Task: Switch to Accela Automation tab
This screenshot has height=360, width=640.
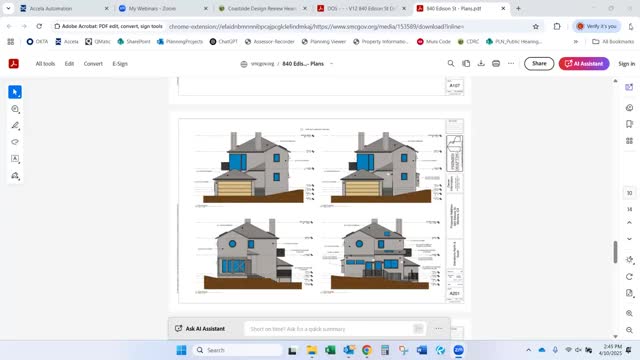Action: pos(64,8)
